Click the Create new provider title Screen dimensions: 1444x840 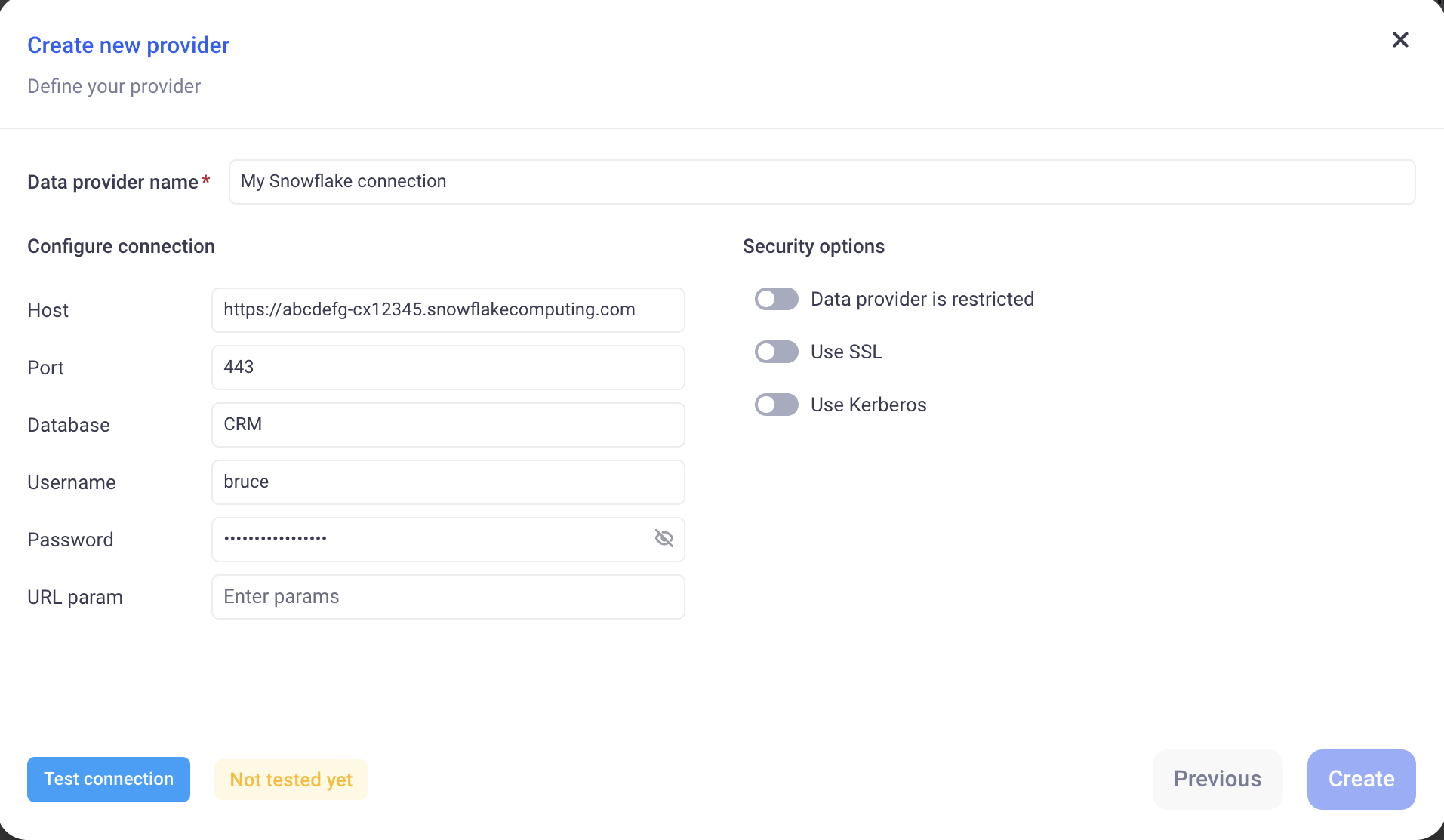tap(128, 45)
